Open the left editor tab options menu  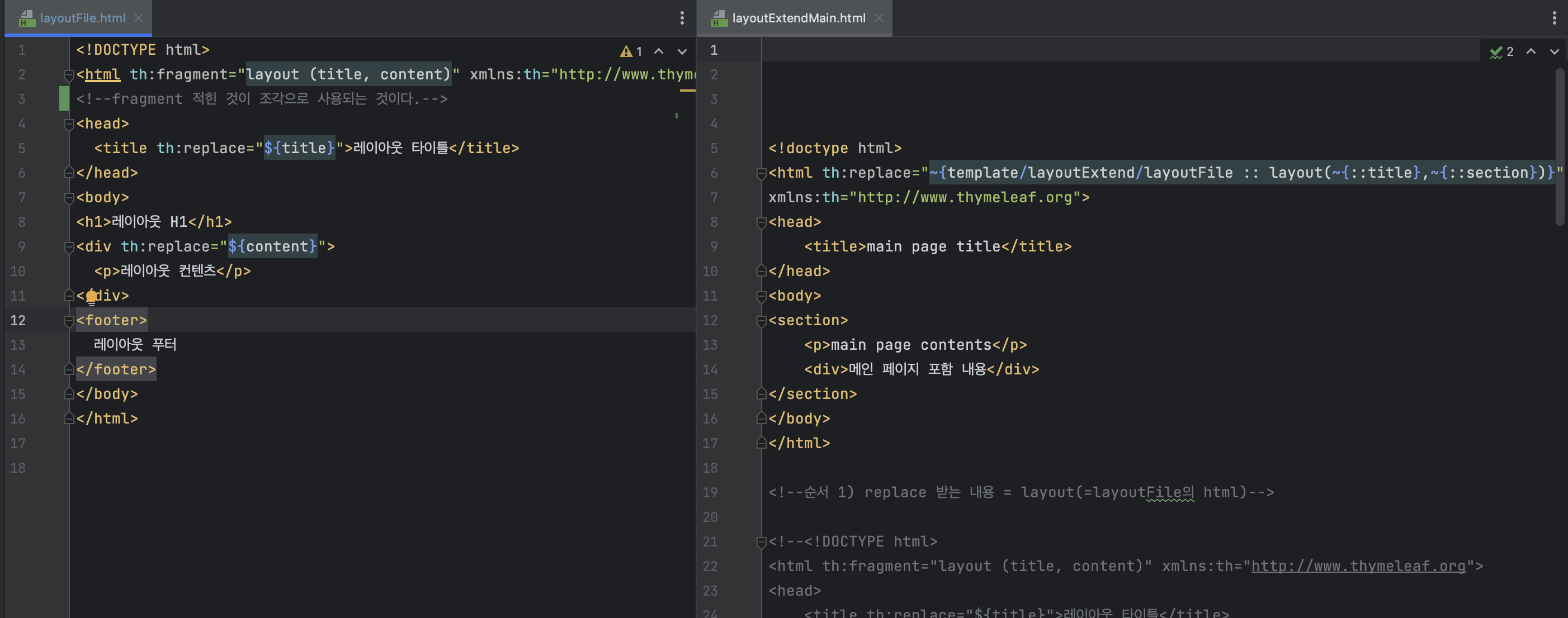682,18
